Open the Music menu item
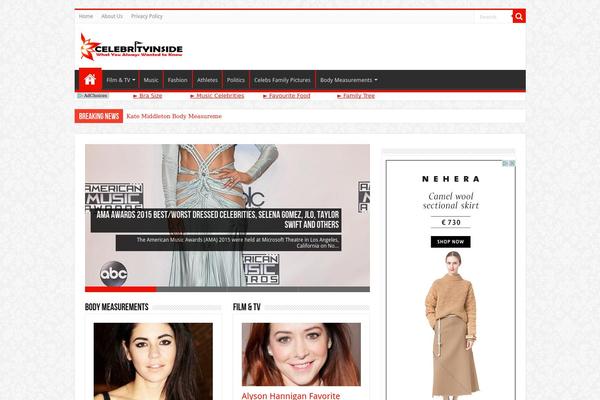The width and height of the screenshot is (600, 400). tap(151, 80)
